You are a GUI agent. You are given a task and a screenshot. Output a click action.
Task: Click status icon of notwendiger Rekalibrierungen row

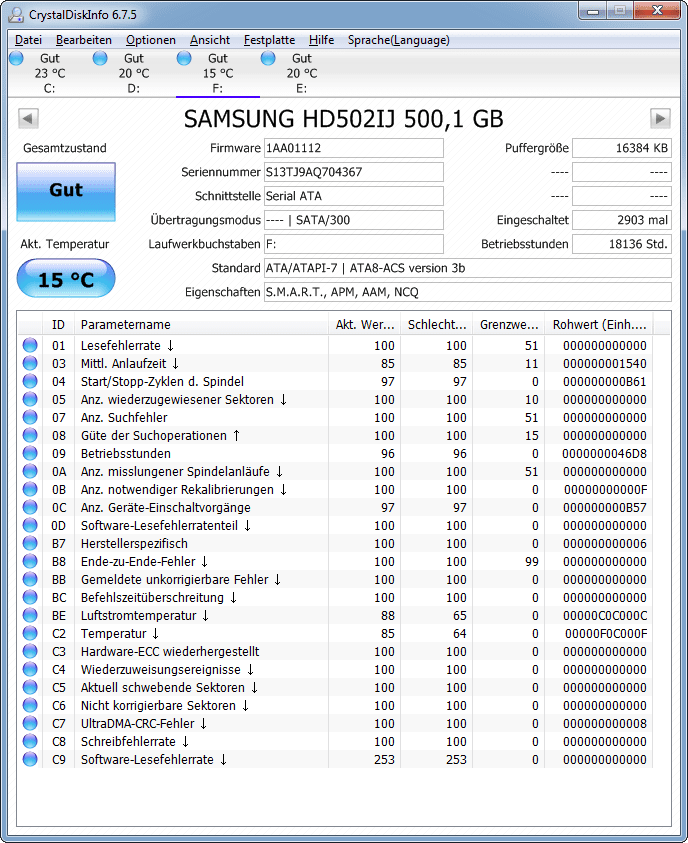point(30,489)
